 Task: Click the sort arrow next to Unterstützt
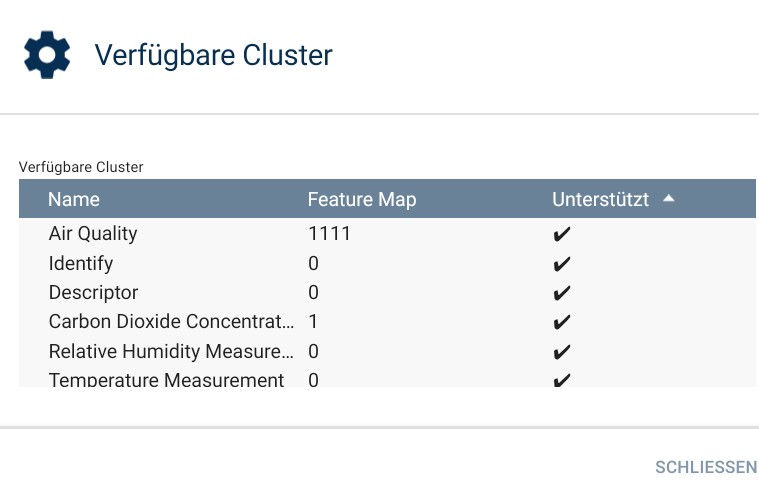click(668, 199)
